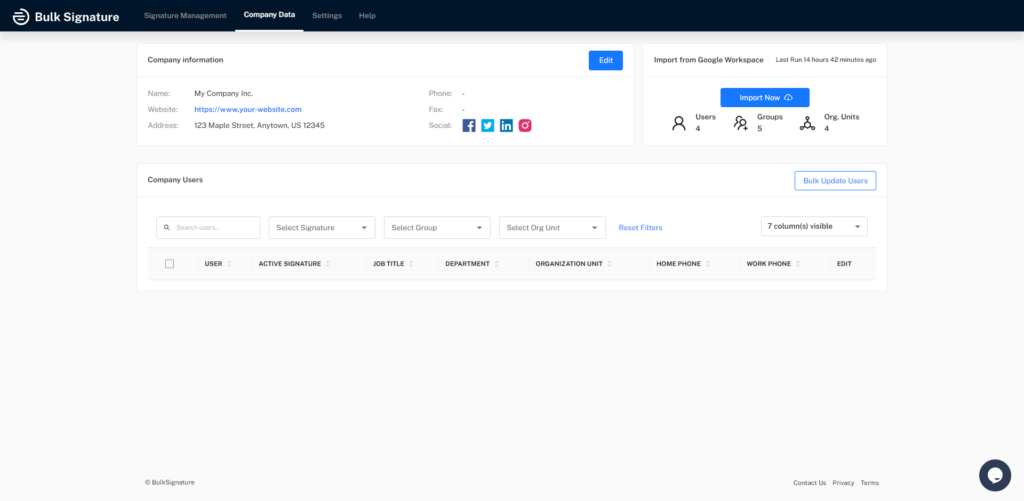
Task: Click the search magnifier icon
Action: [167, 227]
